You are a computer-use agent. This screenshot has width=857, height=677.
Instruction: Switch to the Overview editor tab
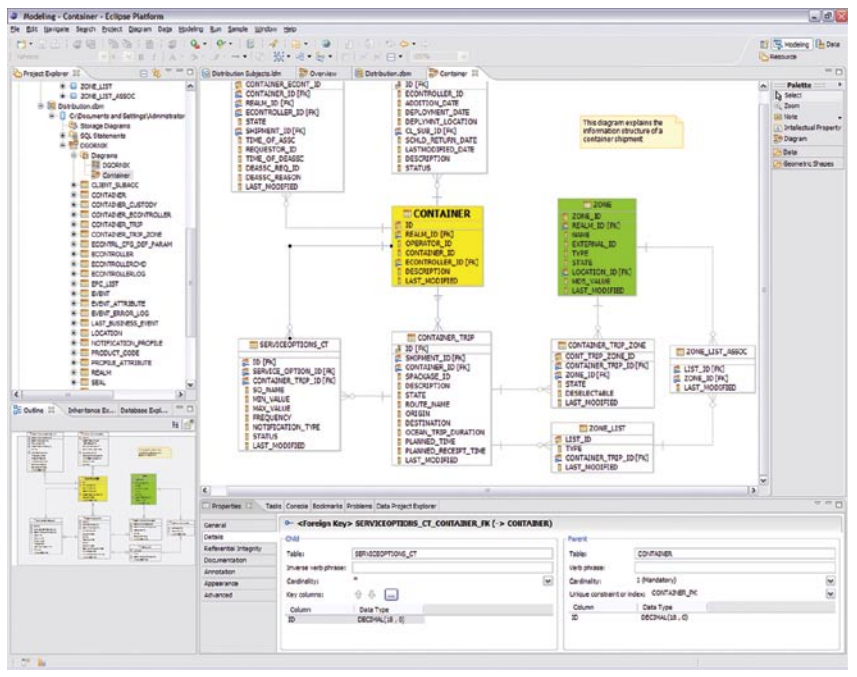coord(319,73)
